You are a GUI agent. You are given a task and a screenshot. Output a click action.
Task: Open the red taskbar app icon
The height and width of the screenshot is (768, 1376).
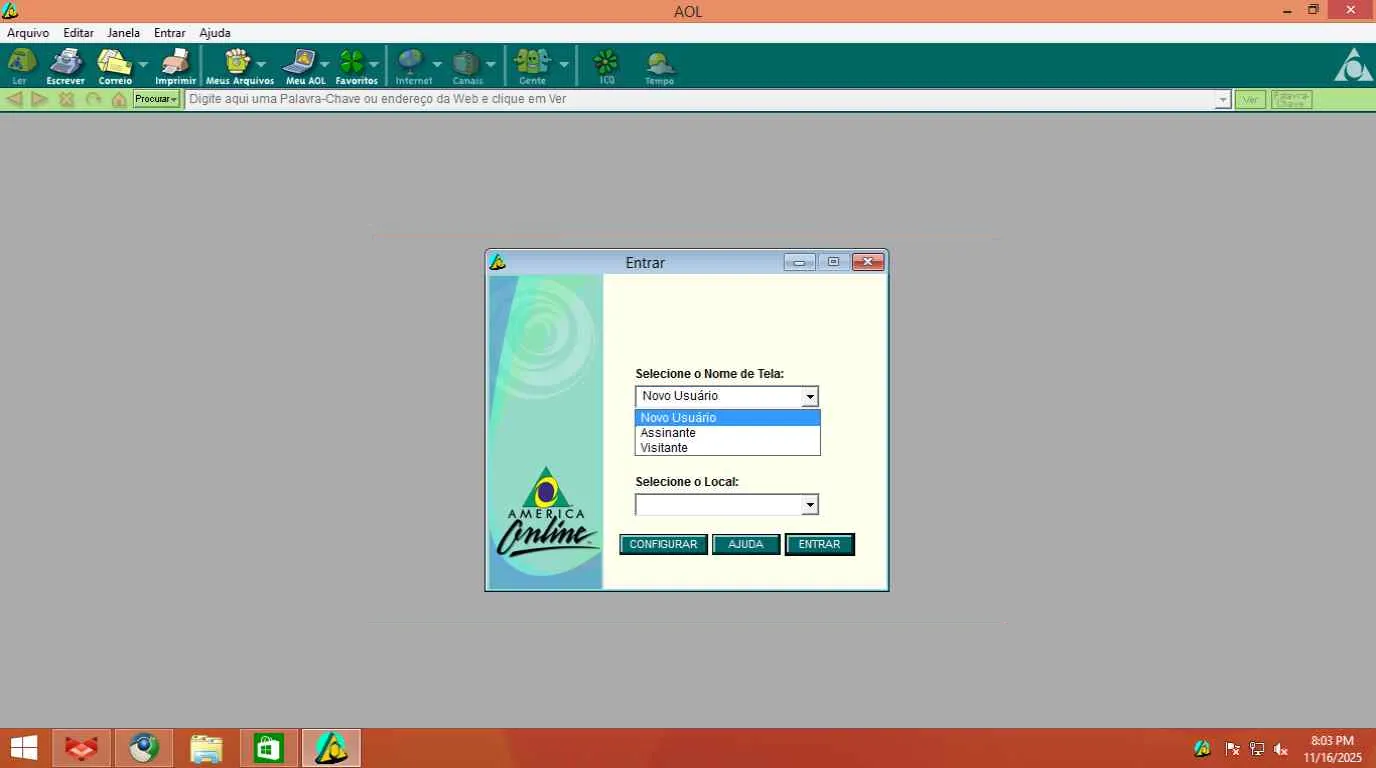pos(81,747)
